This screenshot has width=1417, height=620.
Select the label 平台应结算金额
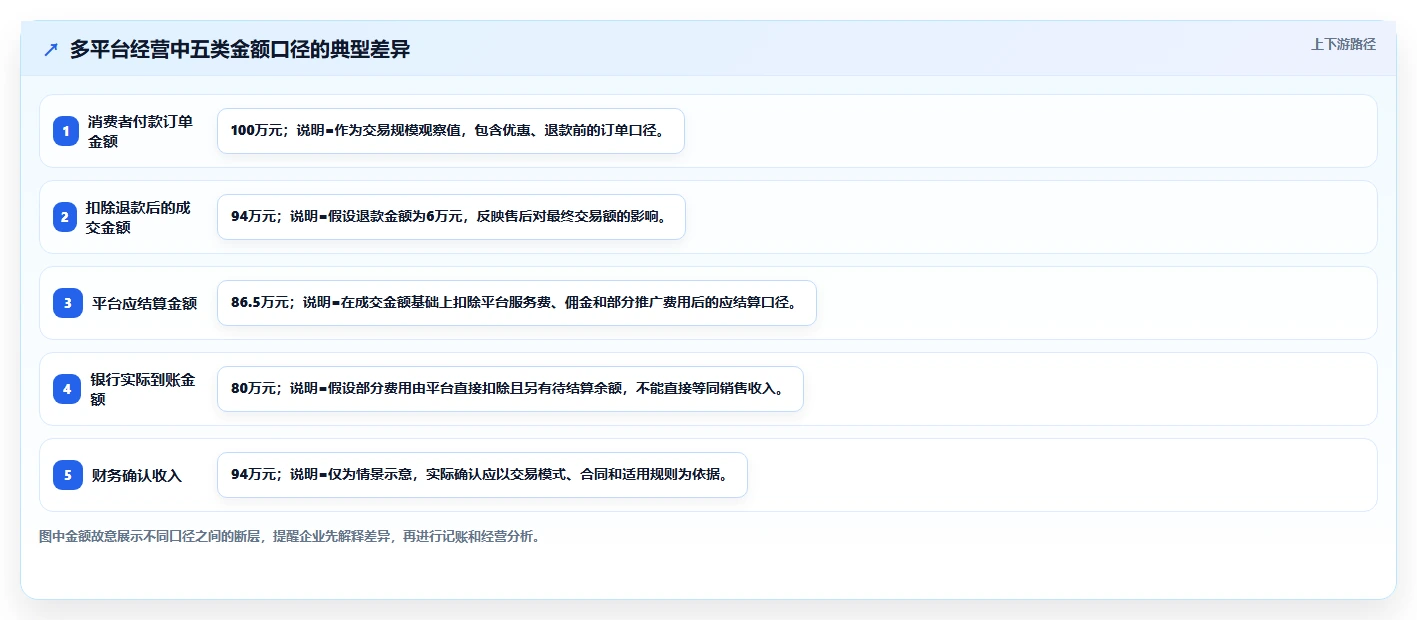(x=144, y=303)
